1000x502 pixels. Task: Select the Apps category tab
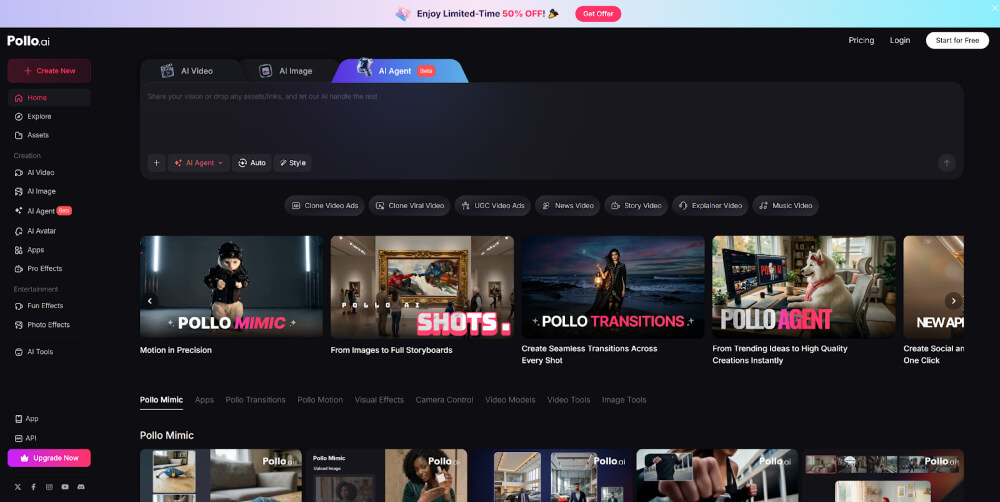click(x=204, y=400)
